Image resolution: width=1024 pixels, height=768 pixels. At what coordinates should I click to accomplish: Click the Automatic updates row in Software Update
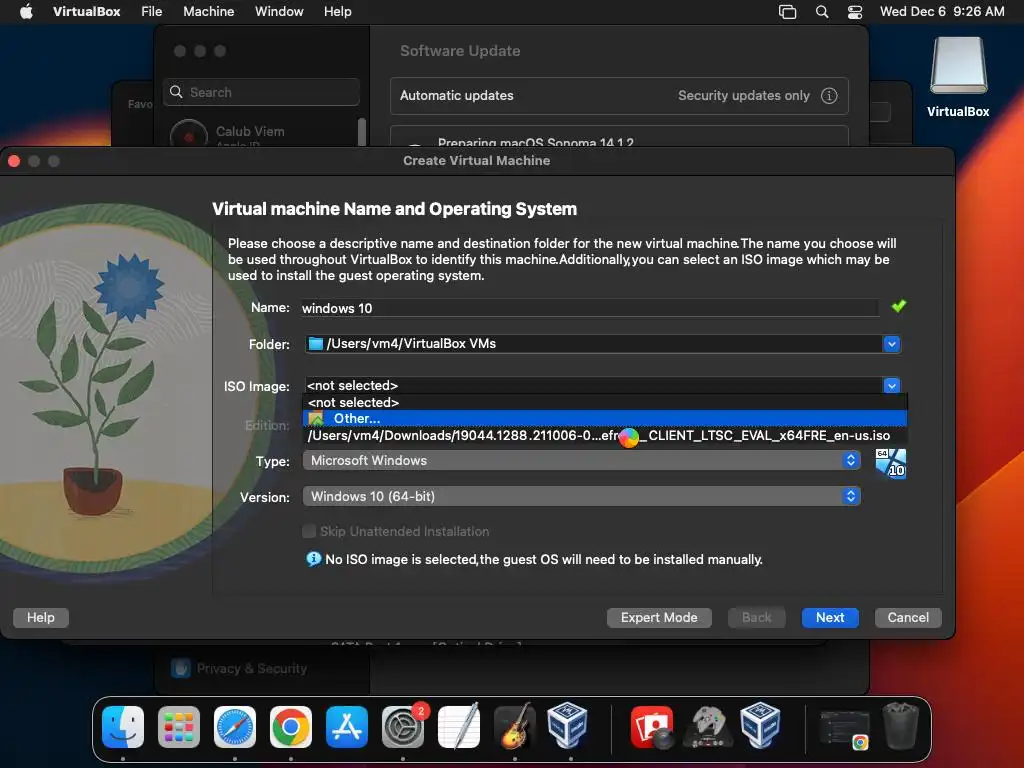tap(619, 95)
